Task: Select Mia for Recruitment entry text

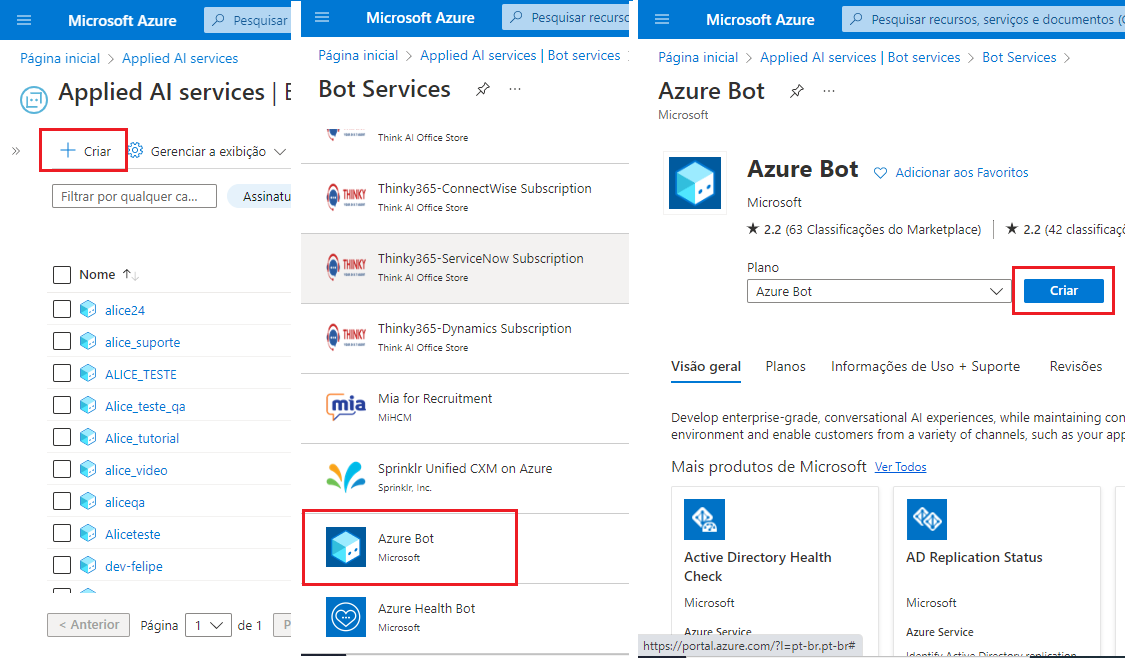Action: (434, 399)
